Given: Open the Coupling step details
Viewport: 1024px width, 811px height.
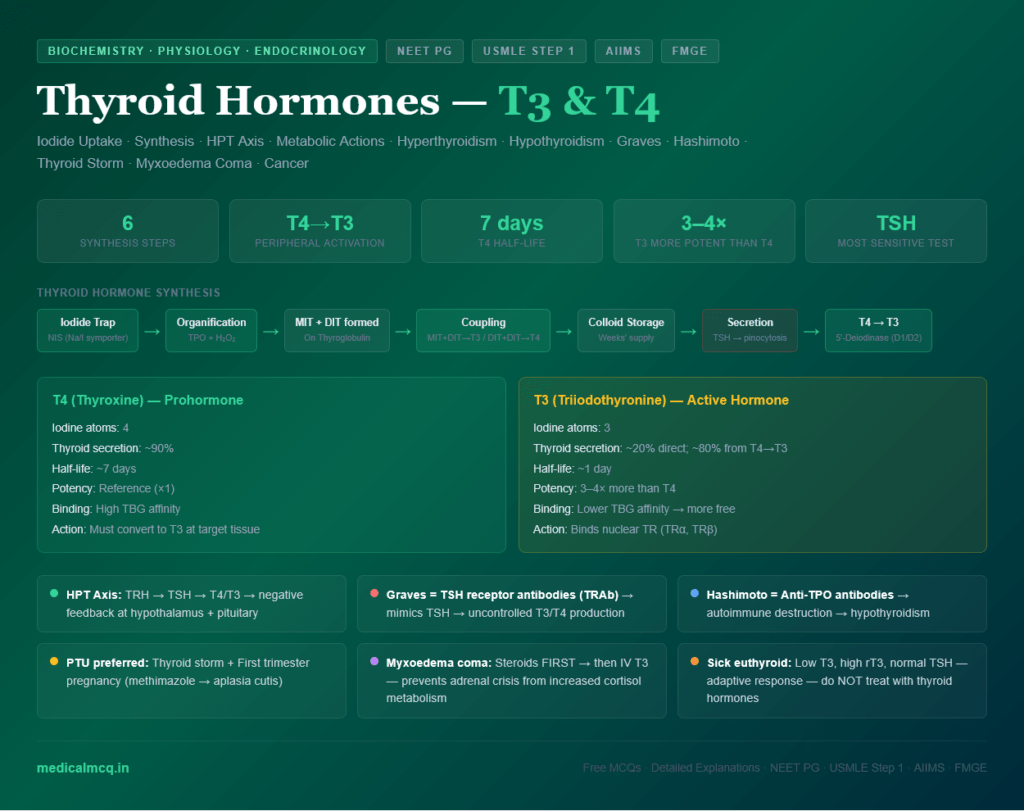Looking at the screenshot, I should pos(483,330).
